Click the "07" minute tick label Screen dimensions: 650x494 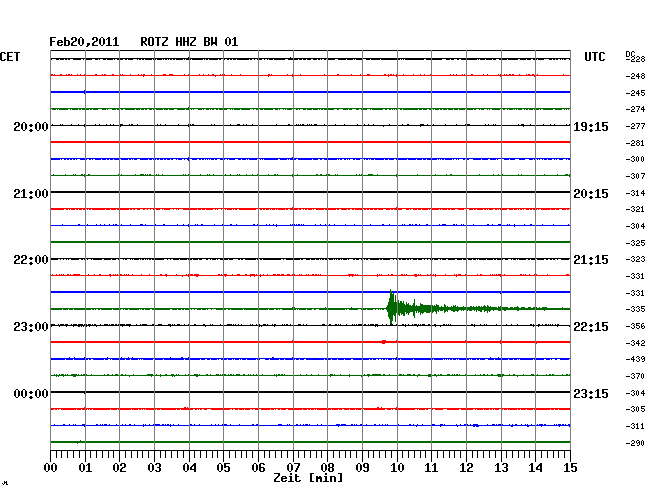pyautogui.click(x=293, y=468)
